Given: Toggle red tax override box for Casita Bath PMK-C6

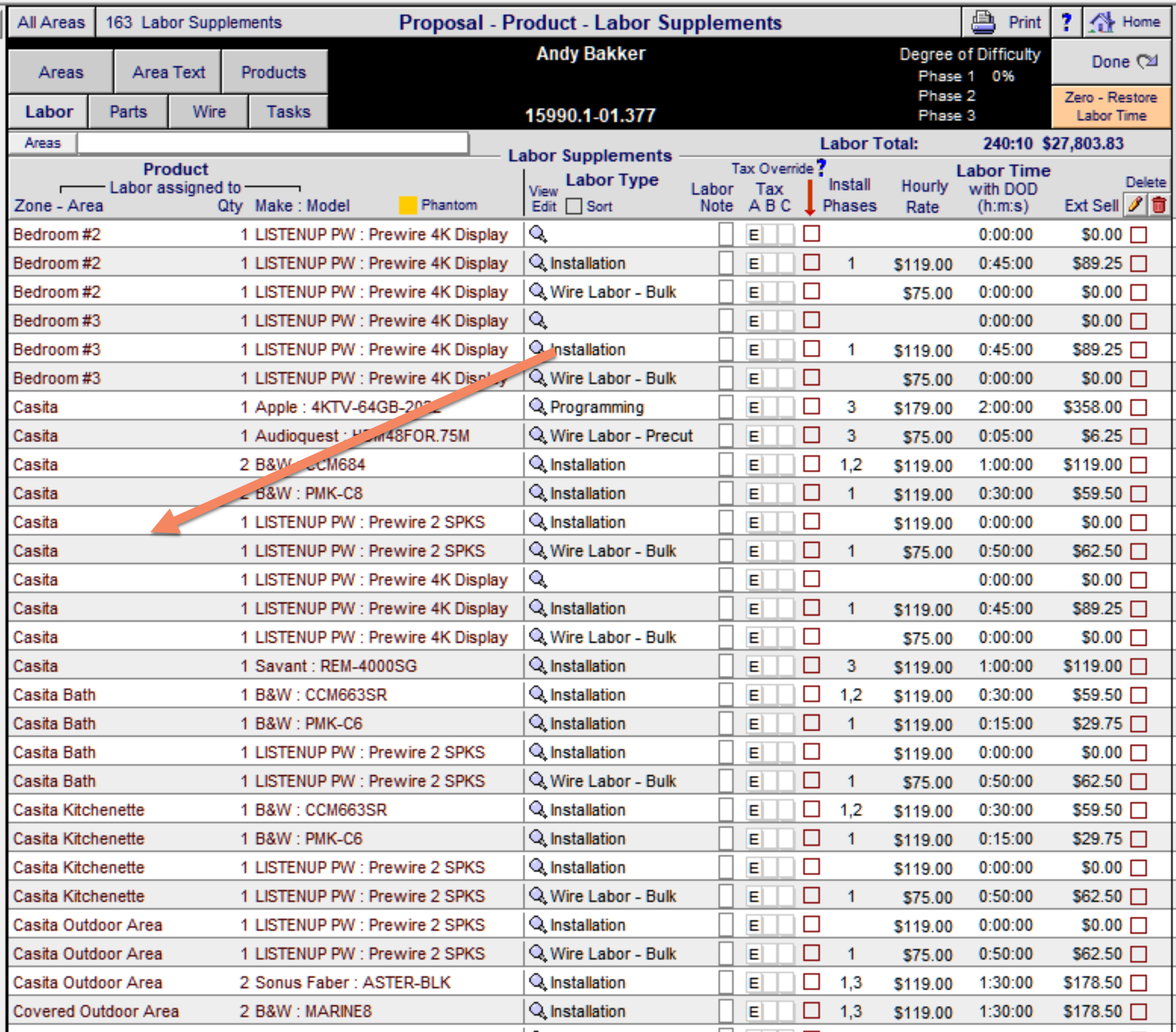Looking at the screenshot, I should point(811,722).
